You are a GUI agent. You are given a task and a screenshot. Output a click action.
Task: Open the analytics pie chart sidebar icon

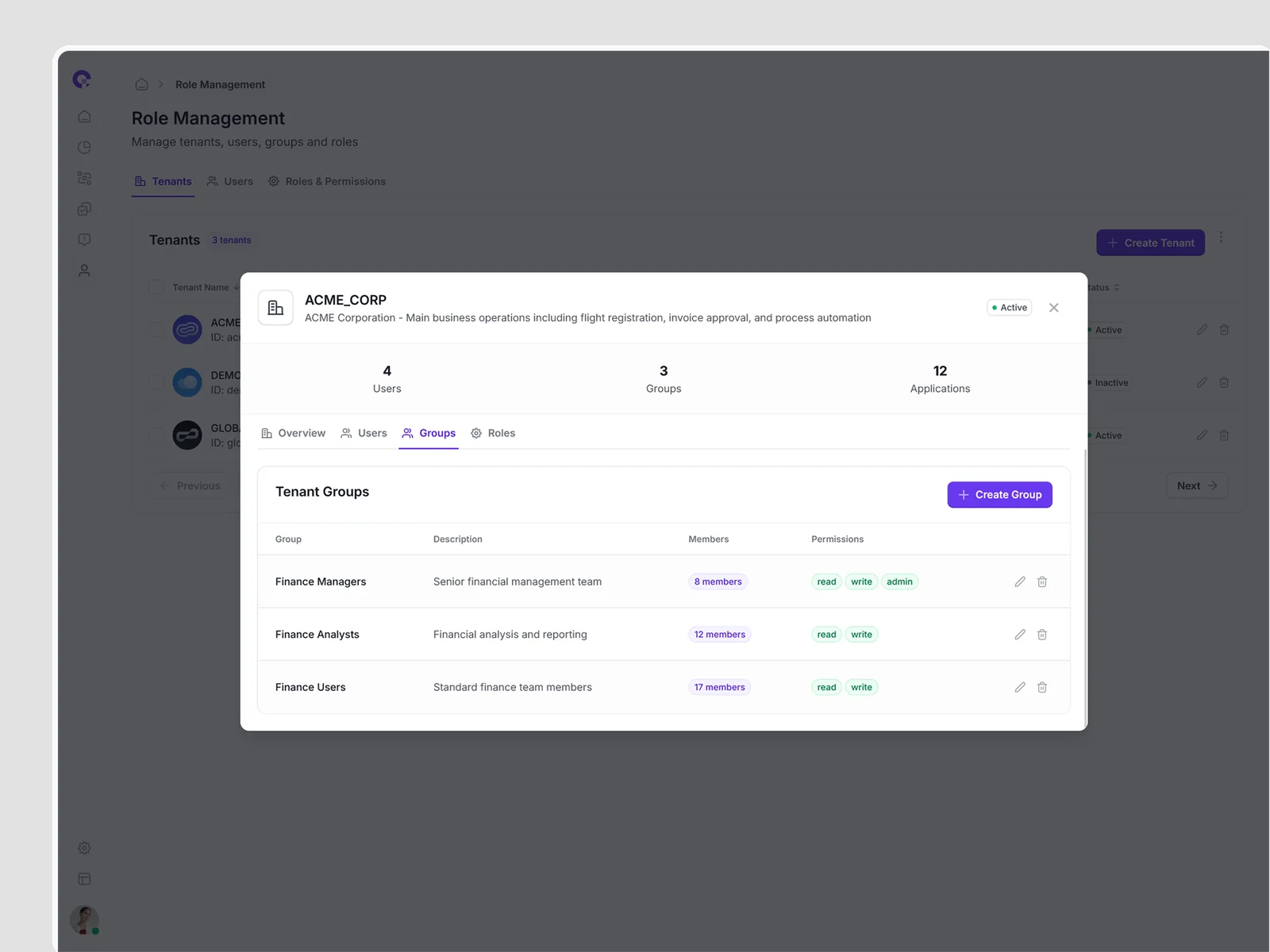pyautogui.click(x=84, y=148)
